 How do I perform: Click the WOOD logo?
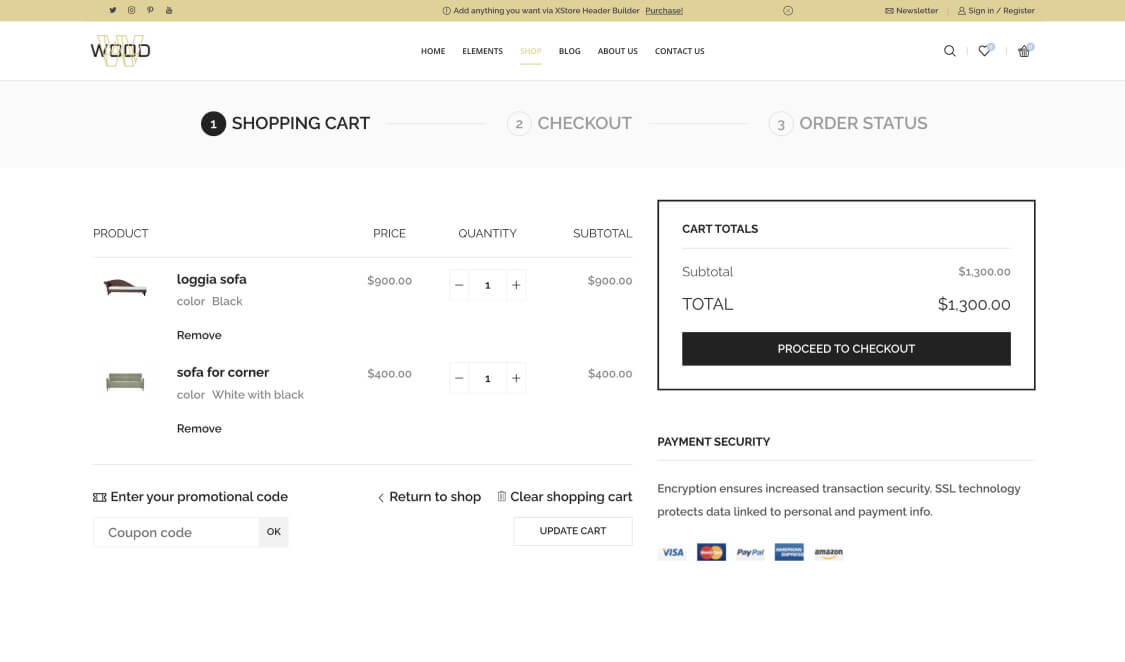(x=120, y=50)
